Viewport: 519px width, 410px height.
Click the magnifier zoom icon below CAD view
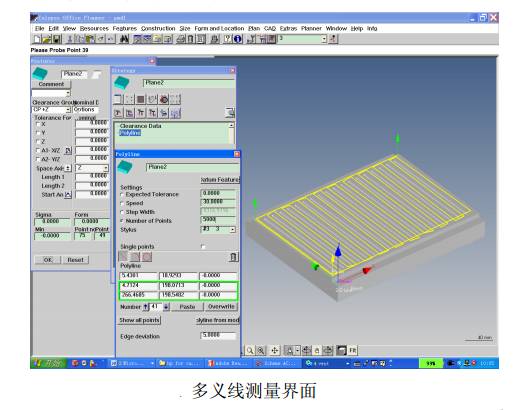tap(250, 350)
